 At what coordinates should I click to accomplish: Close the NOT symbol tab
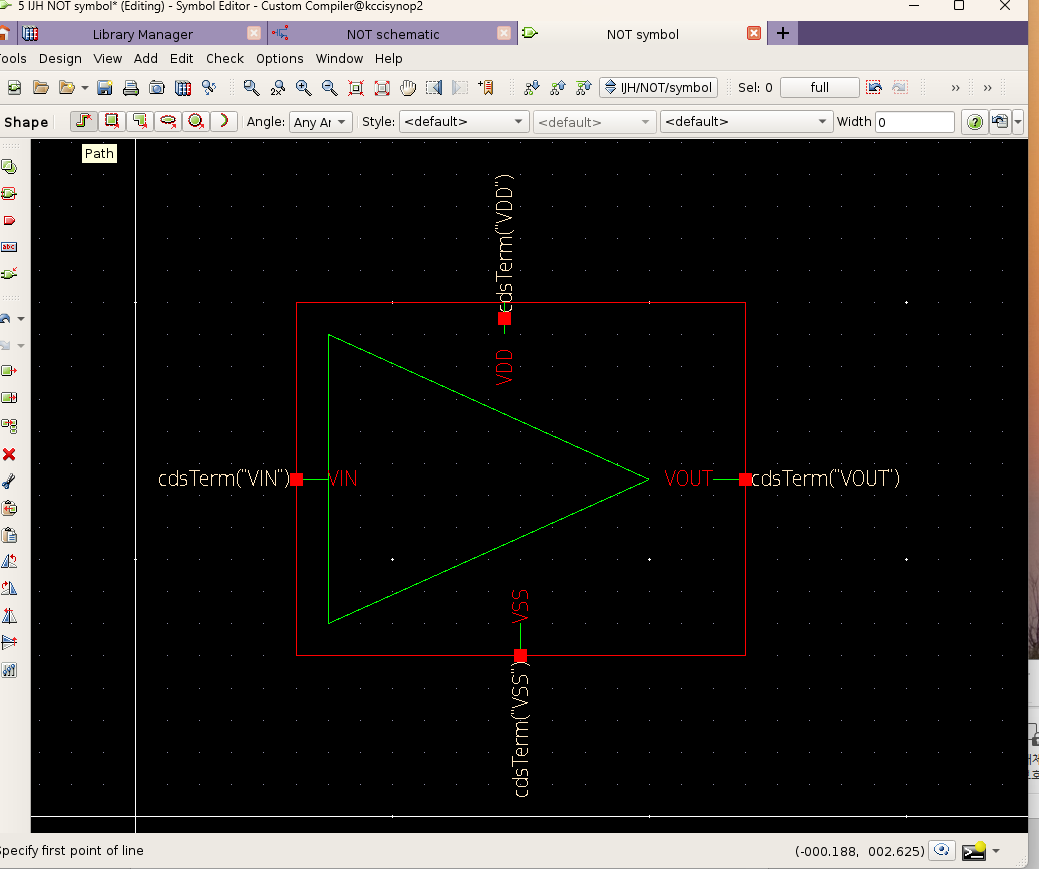point(753,33)
